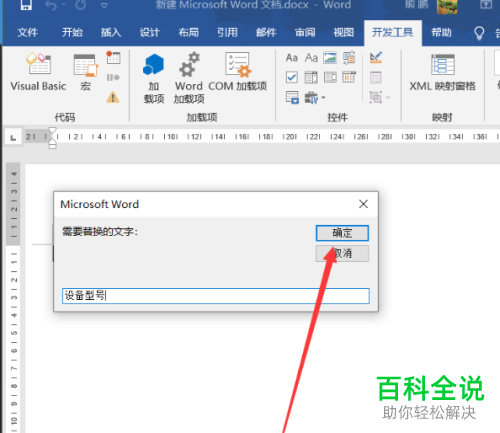Focus the text input containing 设备型号
Screen dimensions: 500x433
(216, 296)
